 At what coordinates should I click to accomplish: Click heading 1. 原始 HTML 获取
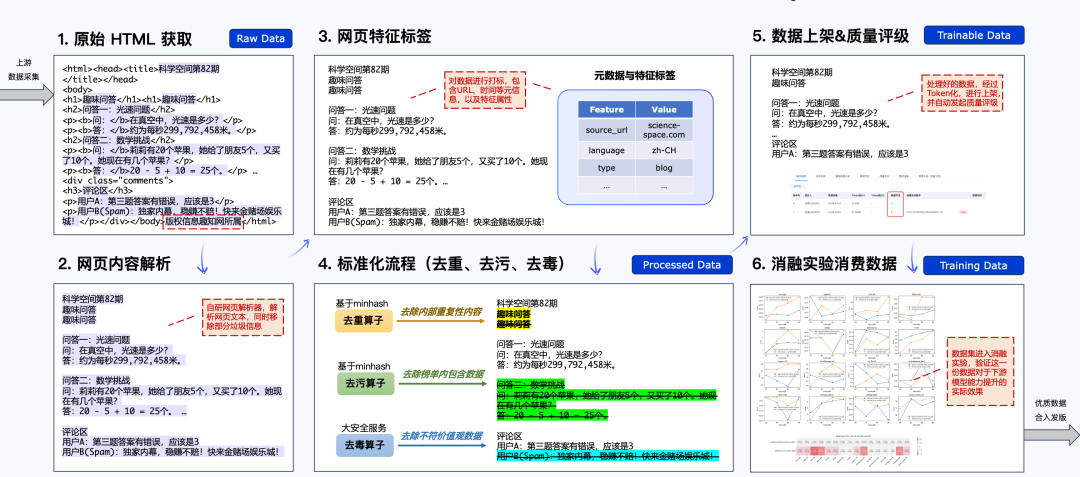tap(125, 39)
